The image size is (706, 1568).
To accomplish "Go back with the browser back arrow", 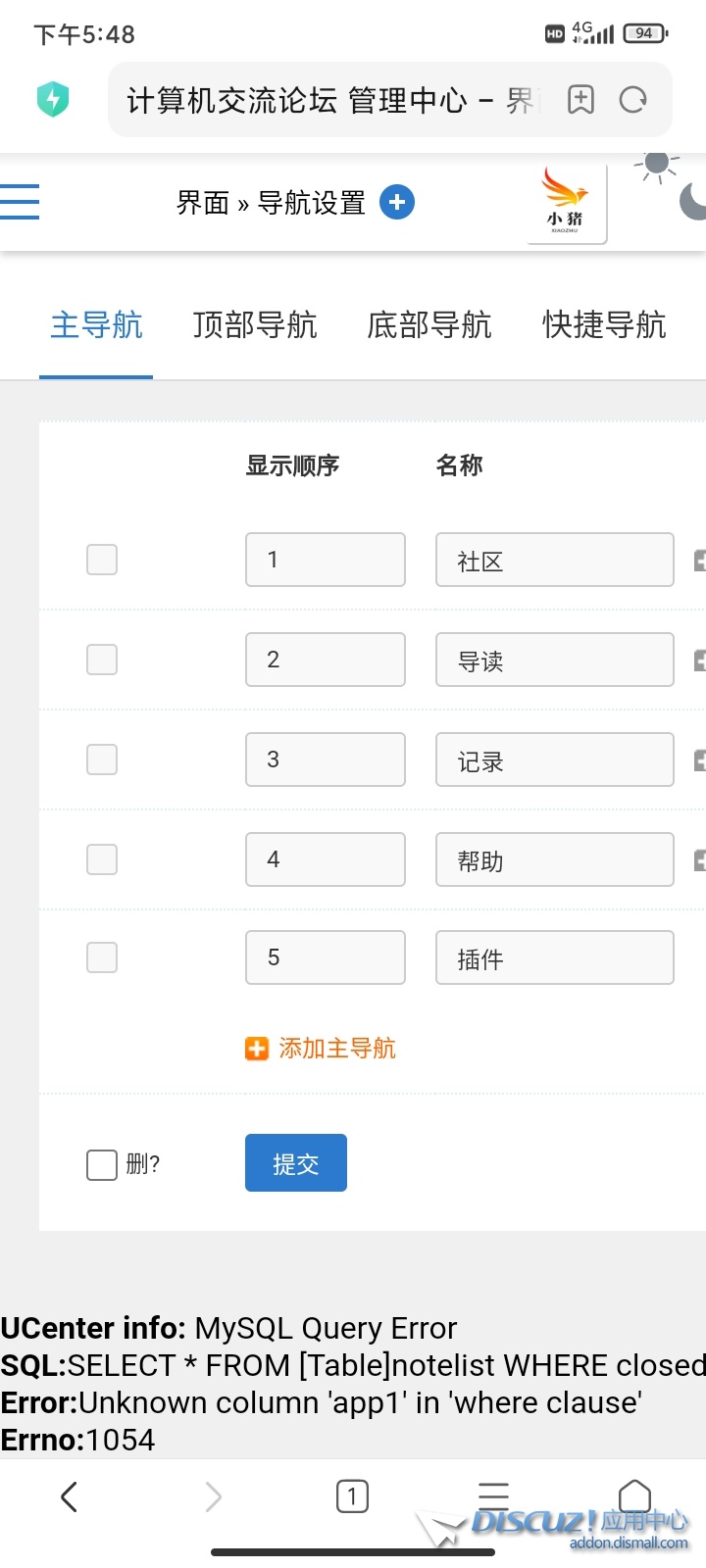I will (69, 1496).
